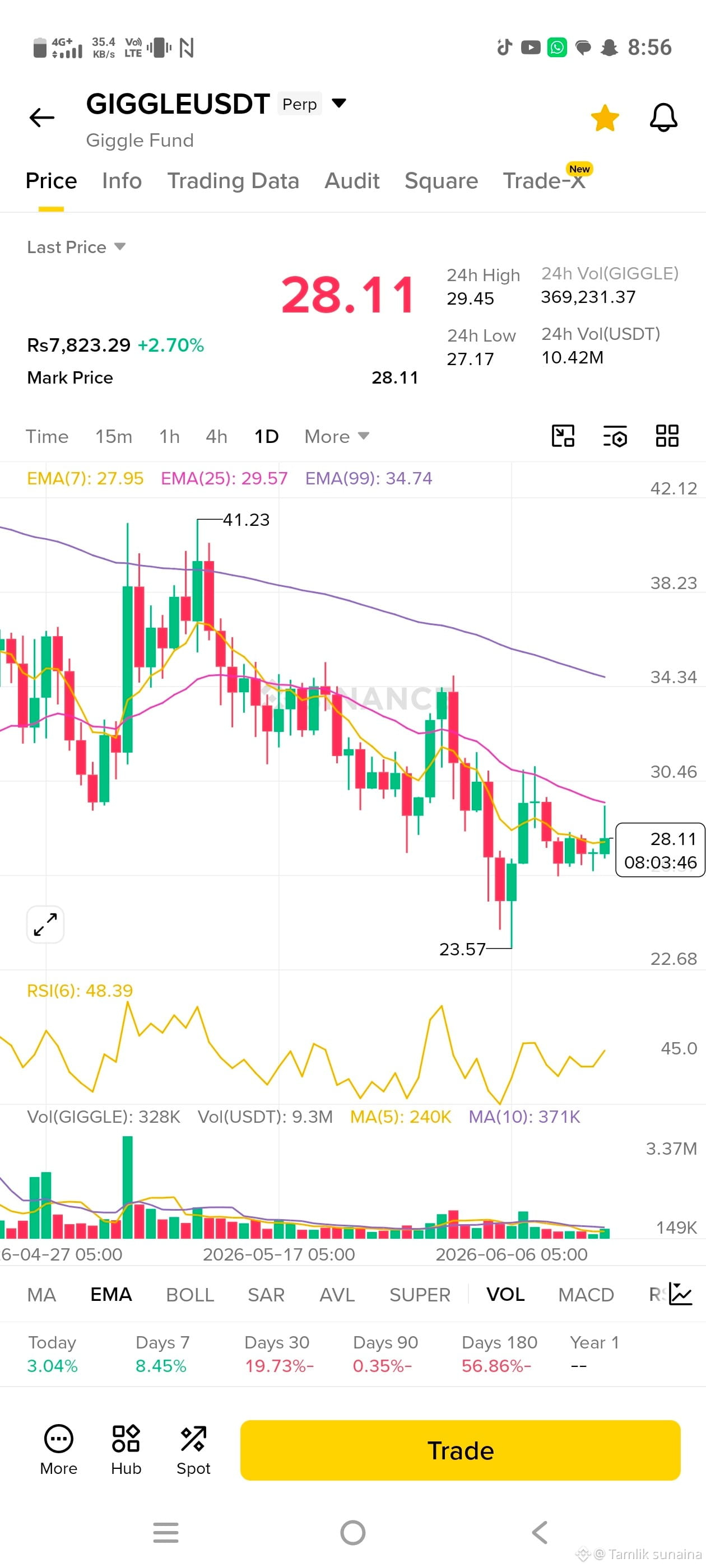Tap the RSI(6): 48.39 label
Image resolution: width=706 pixels, height=1568 pixels.
80,990
